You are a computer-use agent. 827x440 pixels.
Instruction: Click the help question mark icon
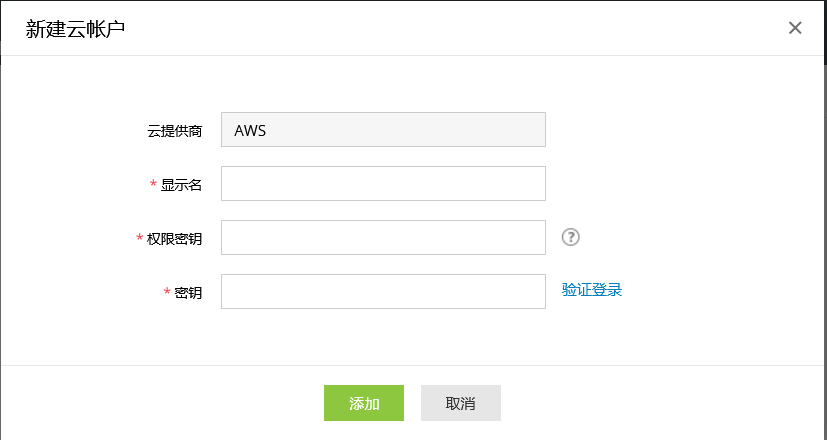(x=571, y=237)
